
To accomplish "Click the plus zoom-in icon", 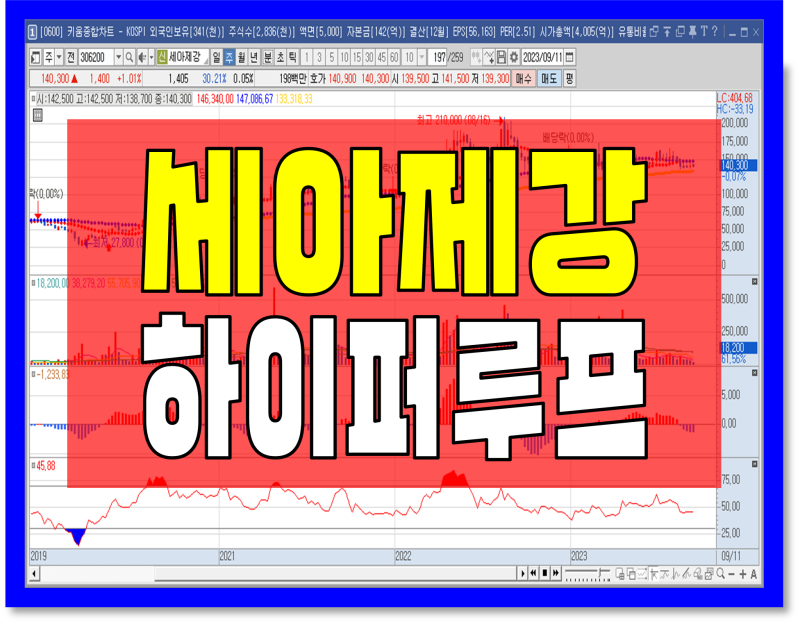I will 743,575.
